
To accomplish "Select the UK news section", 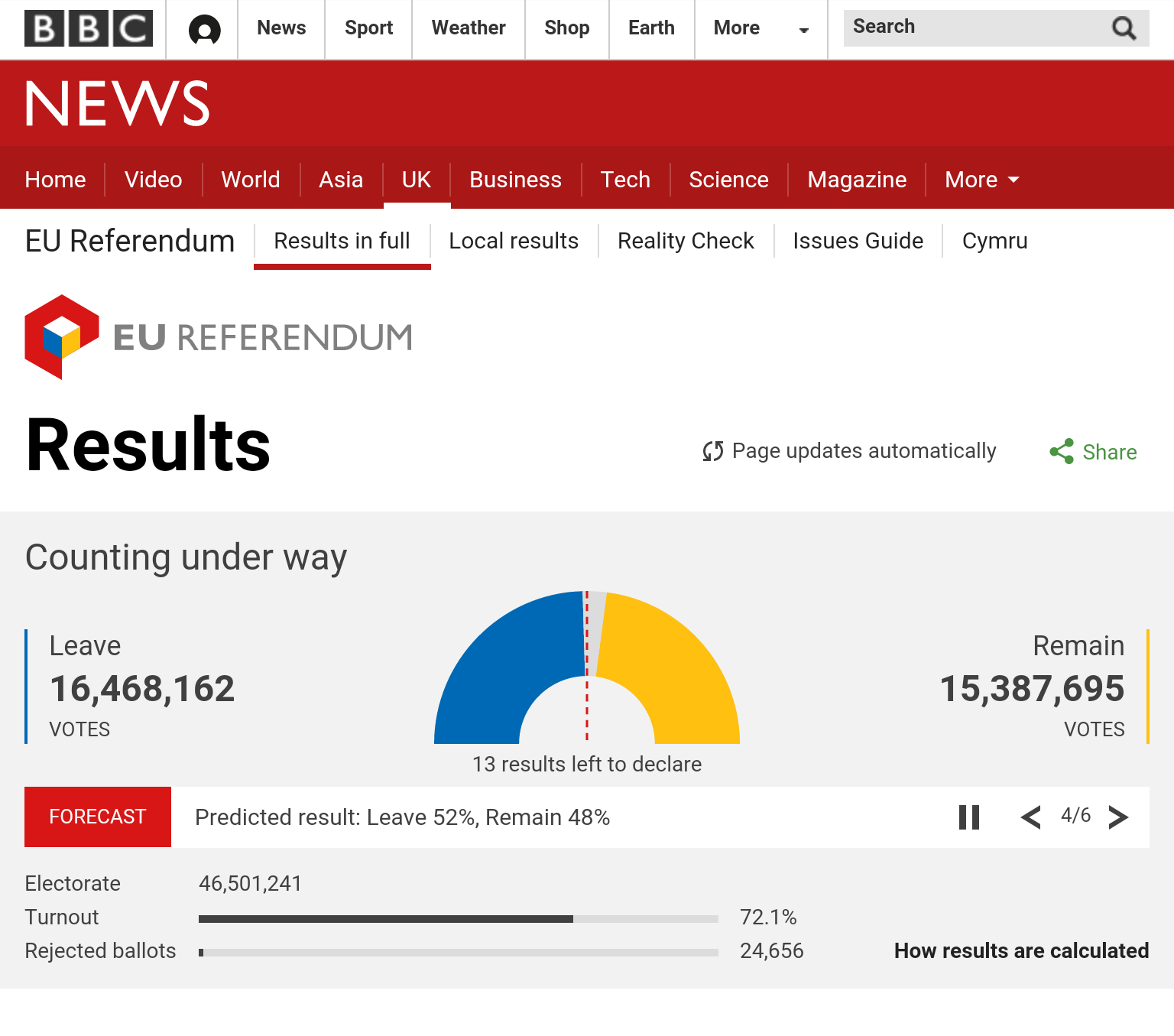I will pos(417,180).
